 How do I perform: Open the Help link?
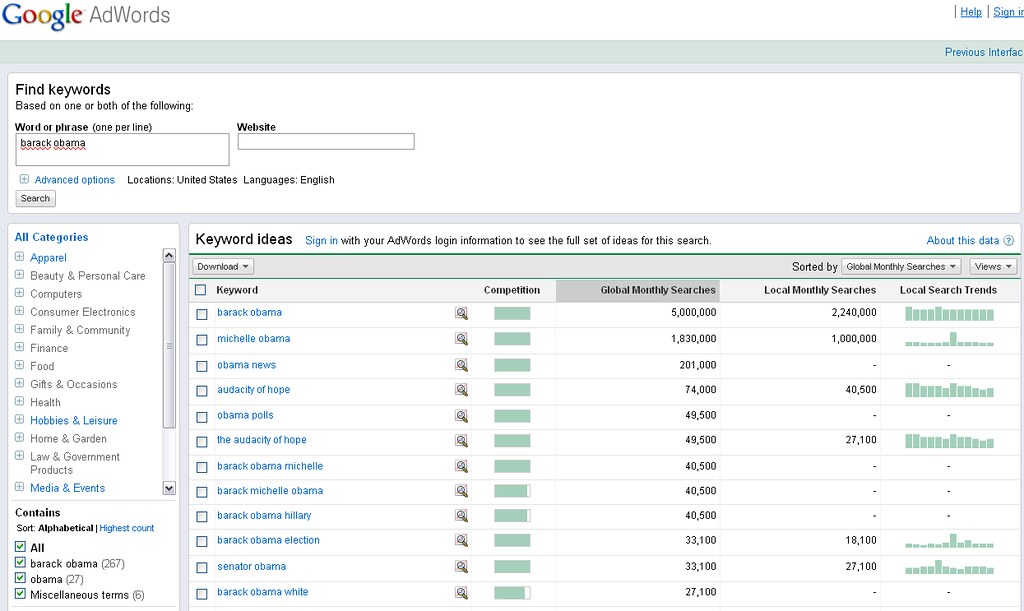(x=971, y=12)
